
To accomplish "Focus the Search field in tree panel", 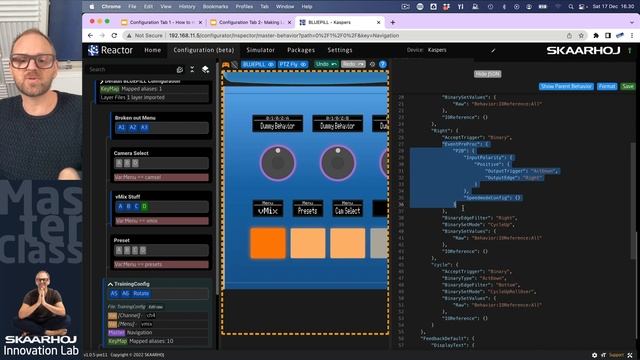I will coord(131,69).
